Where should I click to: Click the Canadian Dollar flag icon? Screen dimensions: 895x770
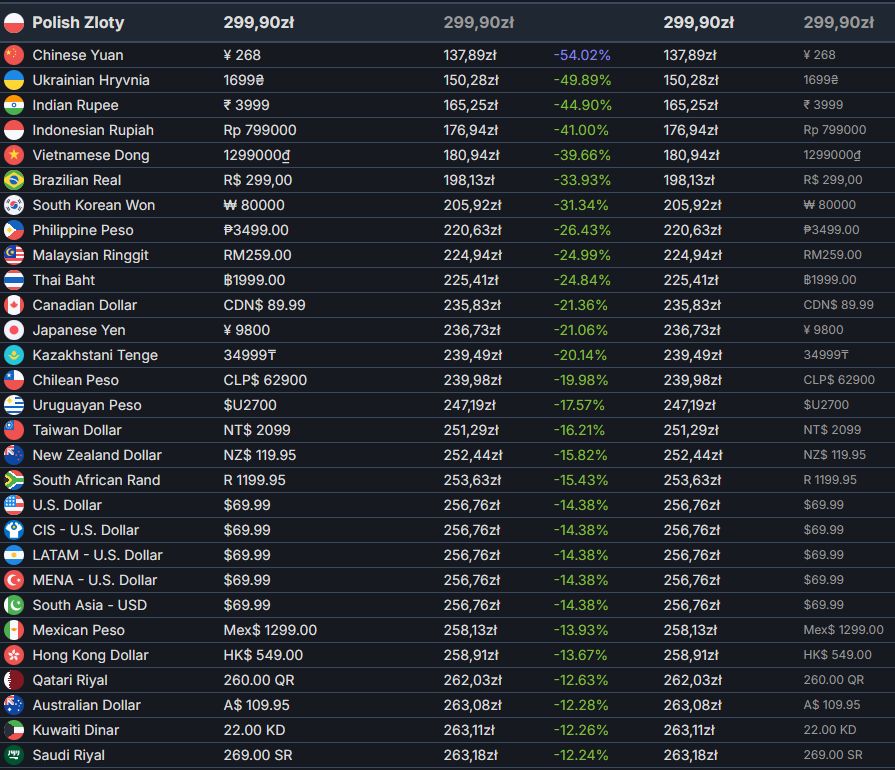coord(14,305)
